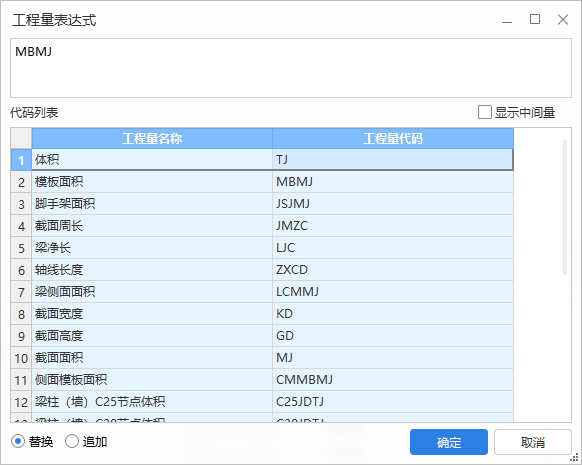Image resolution: width=582 pixels, height=465 pixels.
Task: Cancel the dialog with 取消
Action: point(533,442)
